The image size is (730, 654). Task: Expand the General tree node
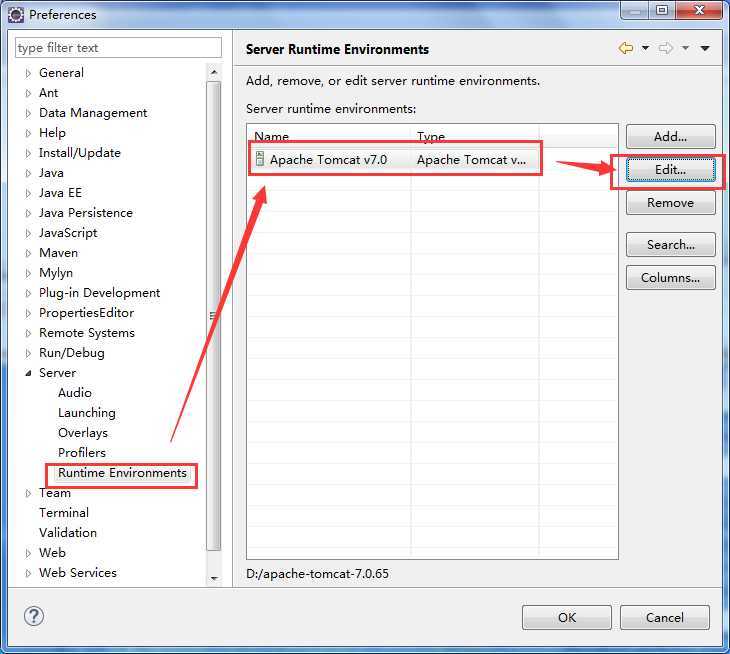coord(28,74)
